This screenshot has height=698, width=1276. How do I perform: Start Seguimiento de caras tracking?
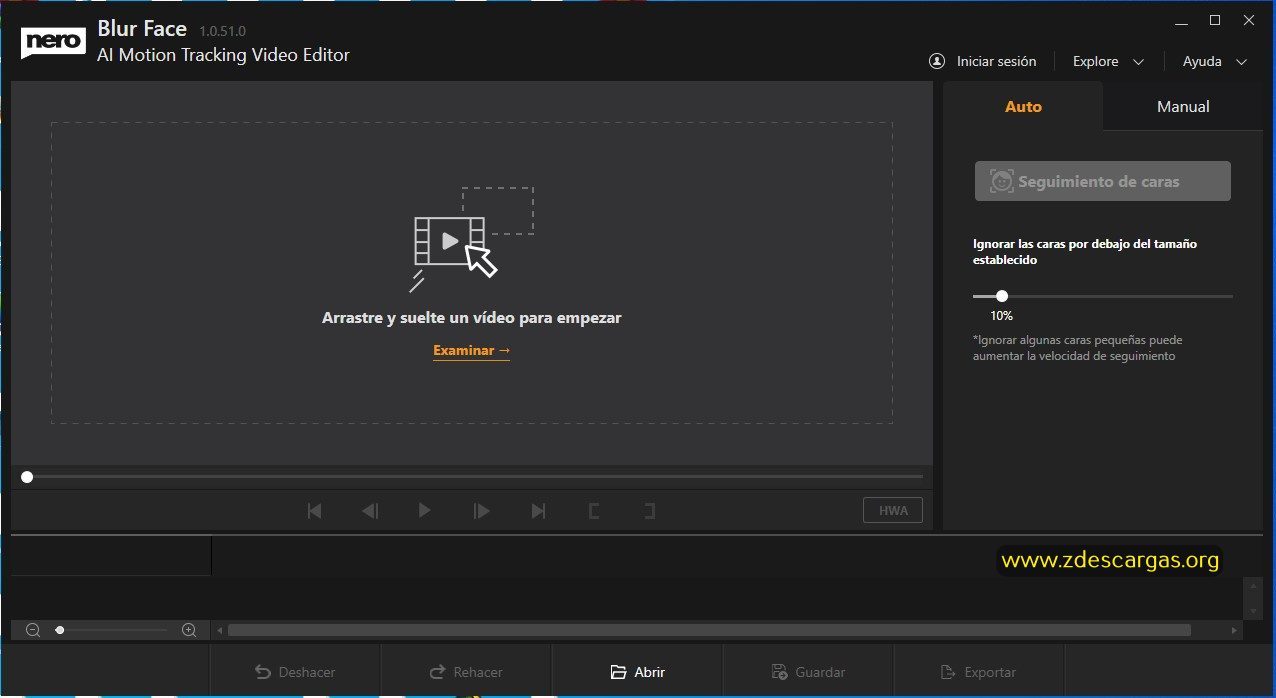(1103, 182)
